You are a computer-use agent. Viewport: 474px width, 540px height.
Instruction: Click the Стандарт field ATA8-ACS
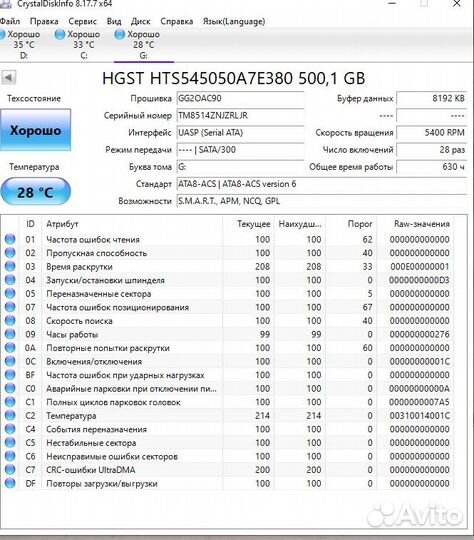pyautogui.click(x=322, y=184)
